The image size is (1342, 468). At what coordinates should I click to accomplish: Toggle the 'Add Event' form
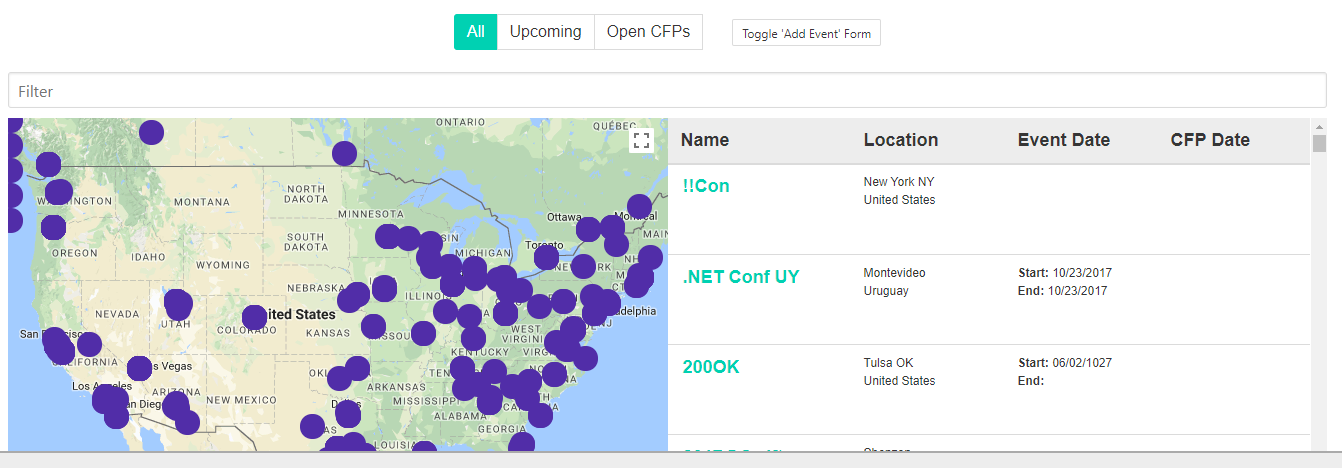click(x=806, y=33)
